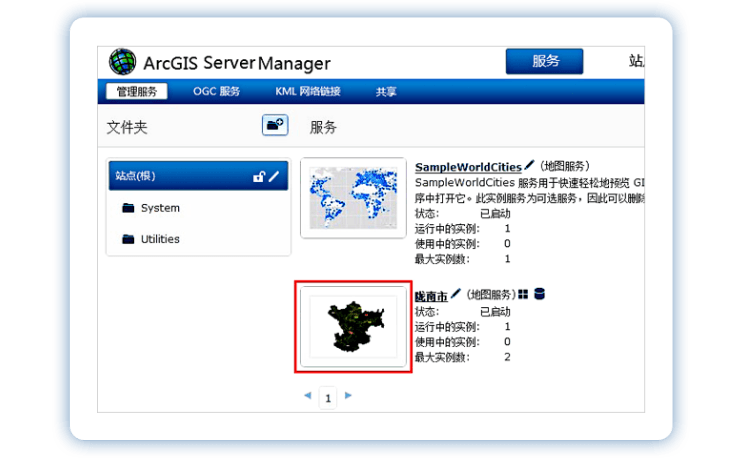742x458 pixels.
Task: Switch to the 管理服务 tab
Action: point(137,91)
